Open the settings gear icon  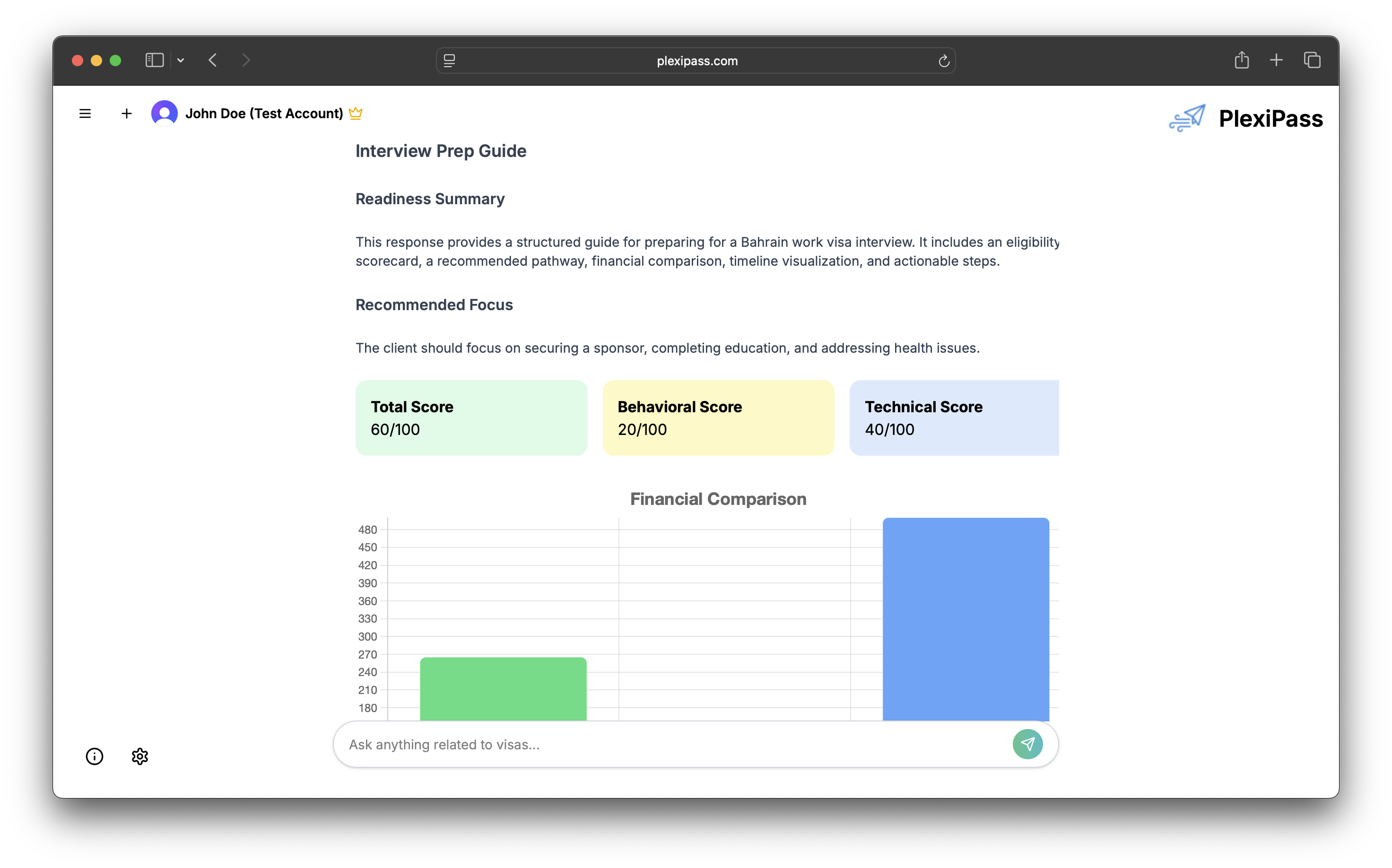139,756
